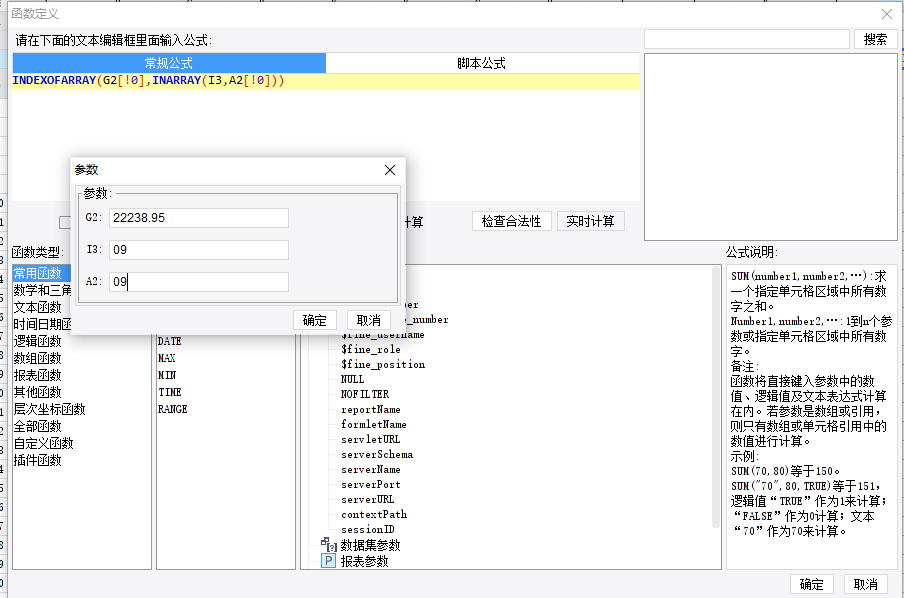Screen dimensions: 904x598
Task: Select 自定义函数 function type
Action: [44, 443]
